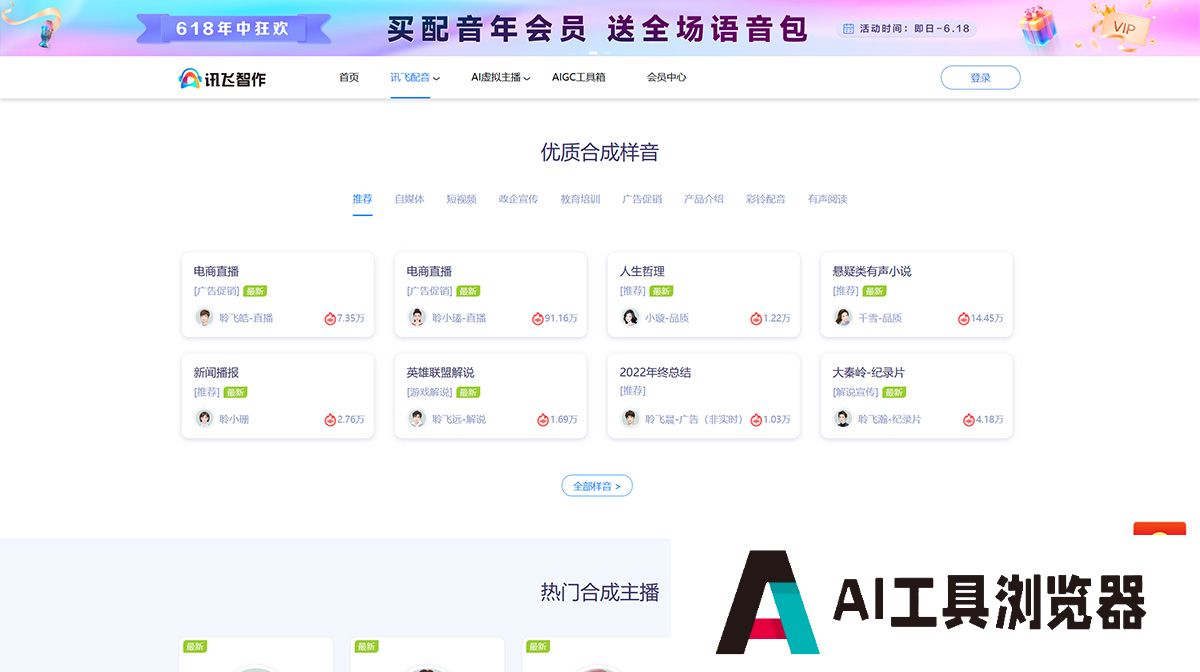
Task: Click the calendar icon beside 活动时间
Action: (x=849, y=29)
